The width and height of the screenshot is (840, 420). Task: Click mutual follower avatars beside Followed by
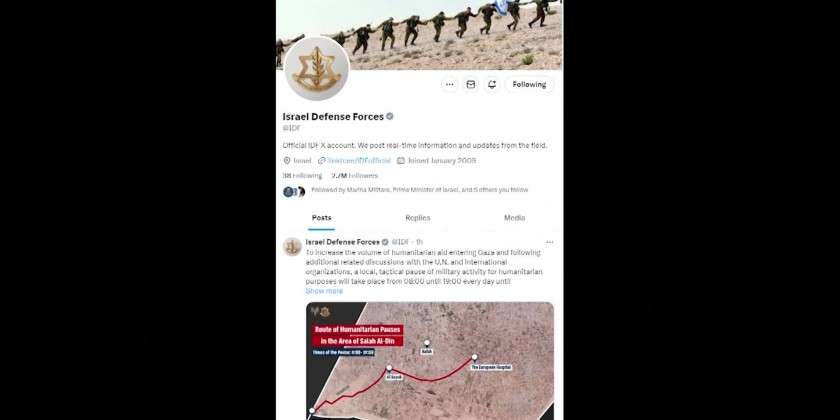[x=294, y=191]
